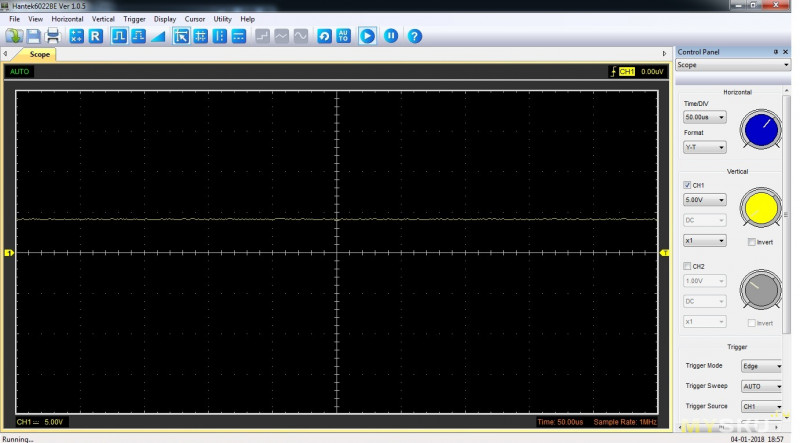Open the CH2 1.00V volts dropdown

click(705, 281)
